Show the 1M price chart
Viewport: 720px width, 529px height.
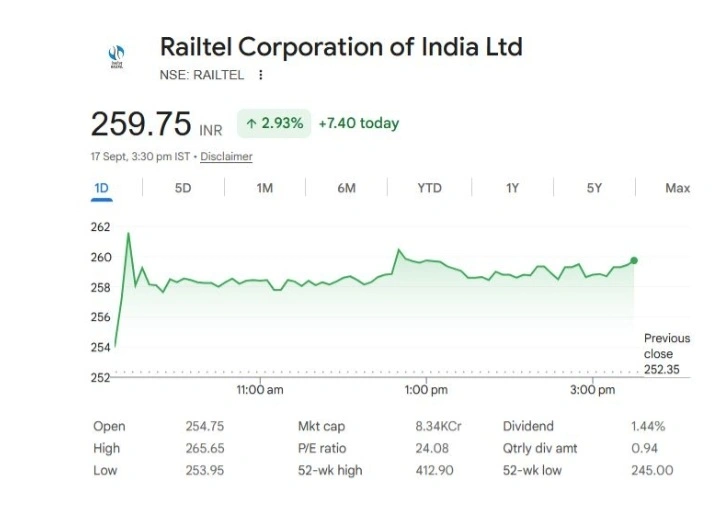pos(264,188)
